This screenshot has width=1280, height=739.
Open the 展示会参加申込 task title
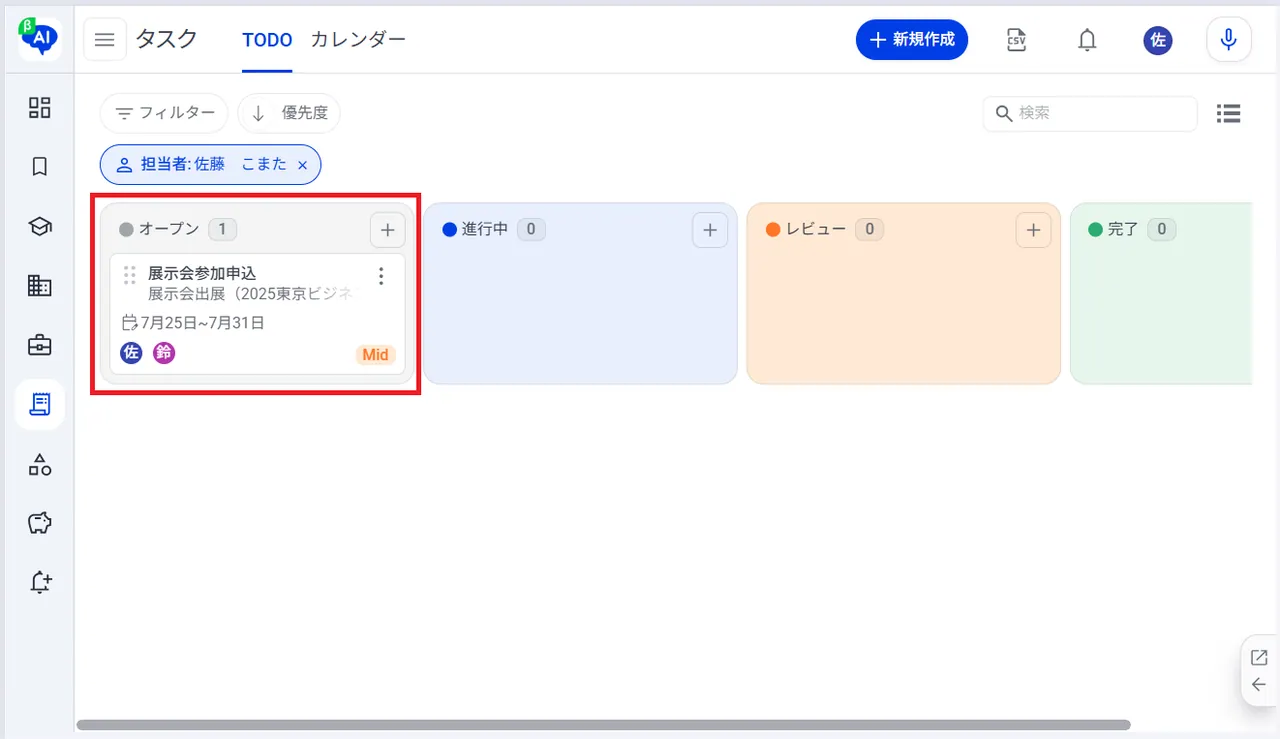tap(202, 273)
